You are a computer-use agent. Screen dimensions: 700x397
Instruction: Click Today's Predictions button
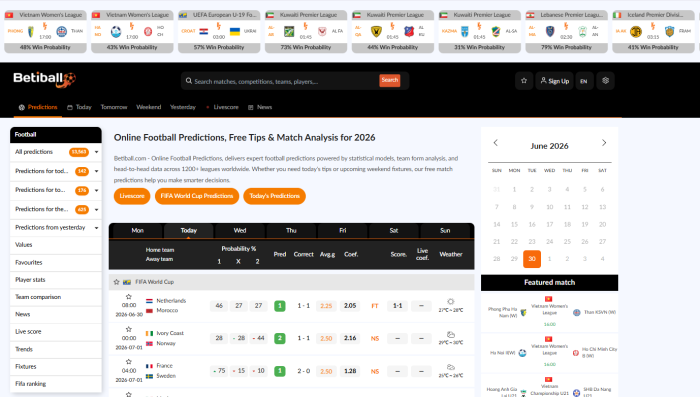(275, 196)
